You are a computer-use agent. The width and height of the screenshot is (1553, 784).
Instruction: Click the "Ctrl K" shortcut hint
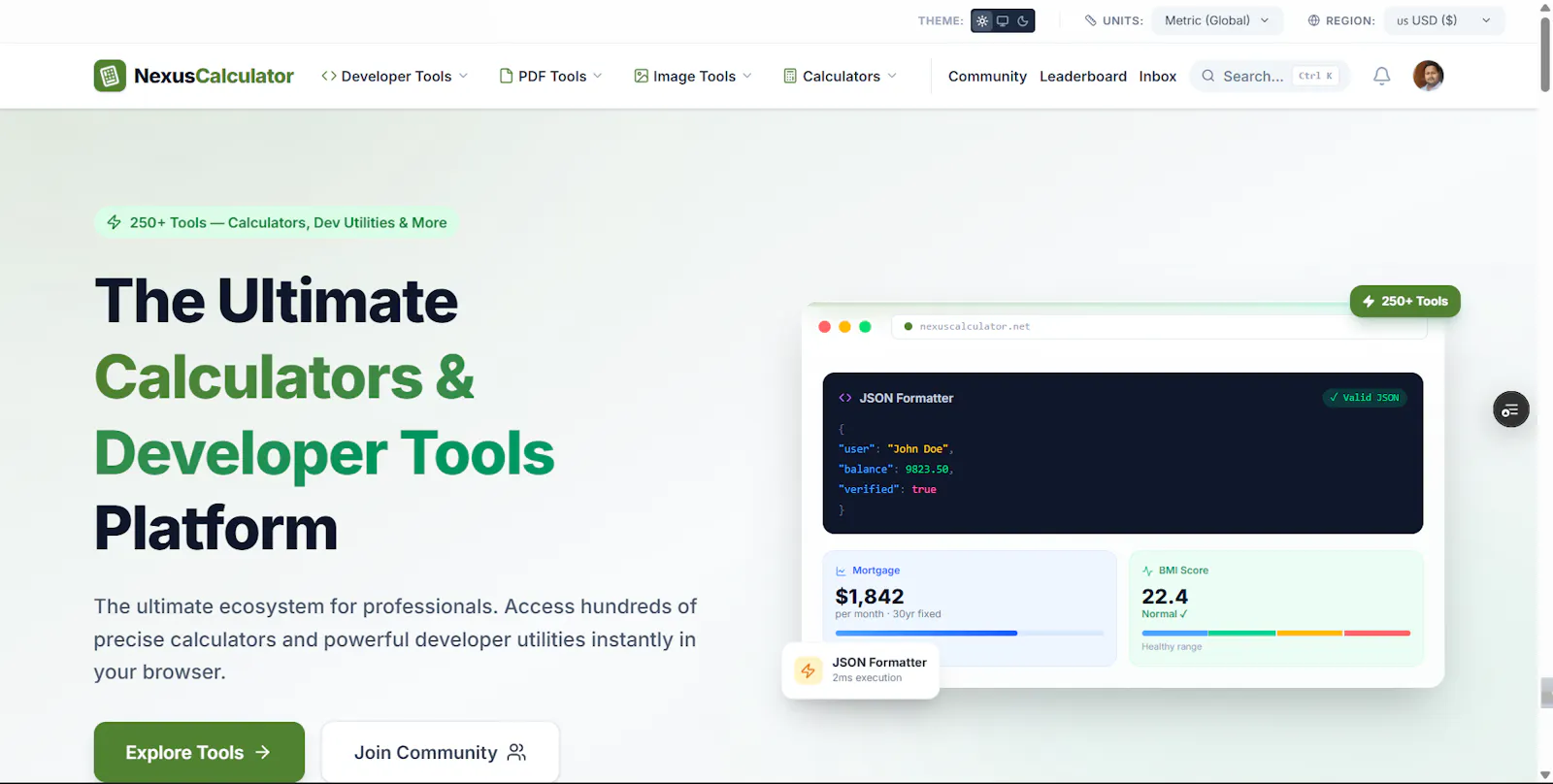pos(1316,76)
